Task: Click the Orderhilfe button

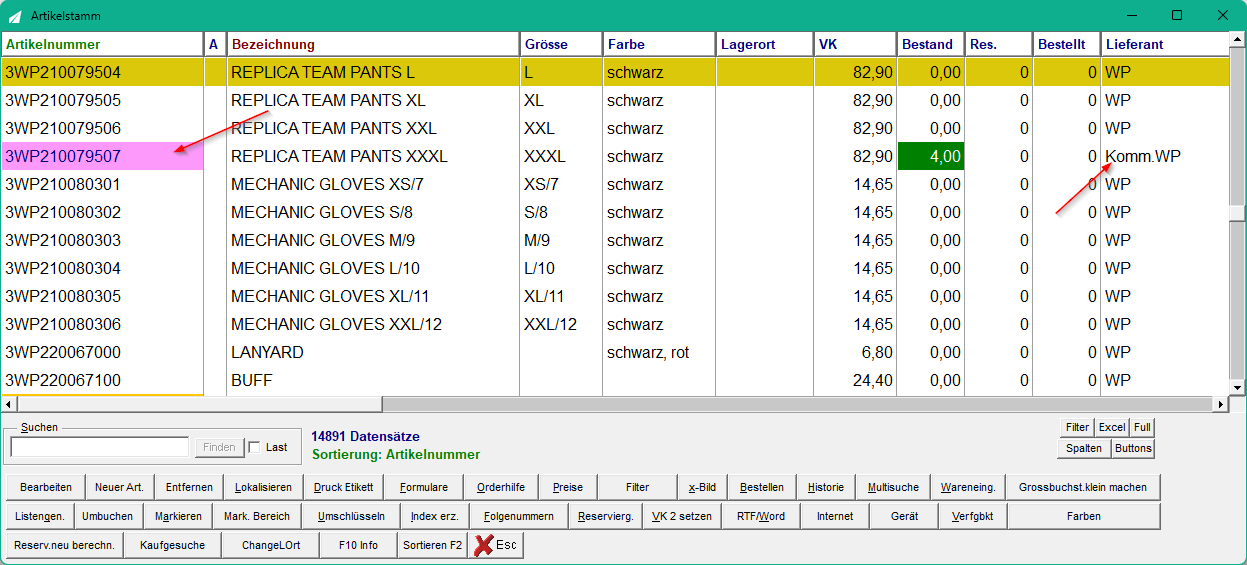Action: tap(502, 487)
